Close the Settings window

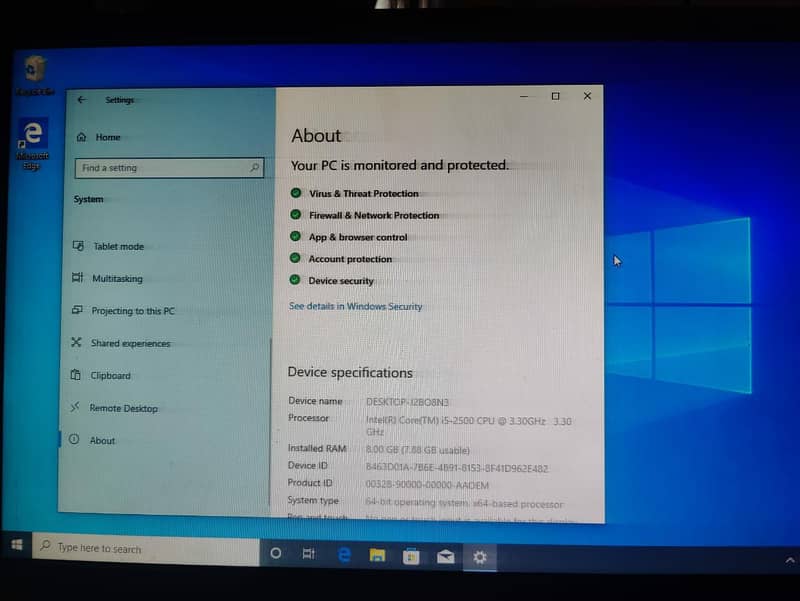pyautogui.click(x=587, y=96)
